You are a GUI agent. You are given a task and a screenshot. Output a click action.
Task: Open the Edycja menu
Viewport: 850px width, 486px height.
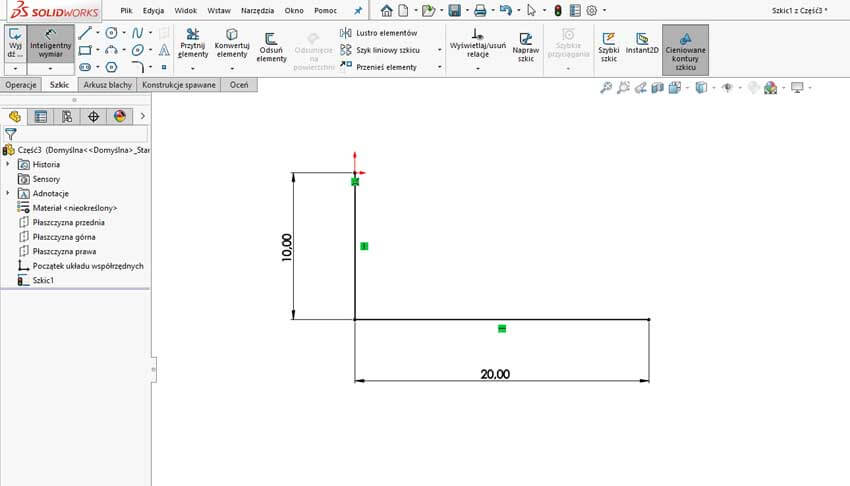153,10
